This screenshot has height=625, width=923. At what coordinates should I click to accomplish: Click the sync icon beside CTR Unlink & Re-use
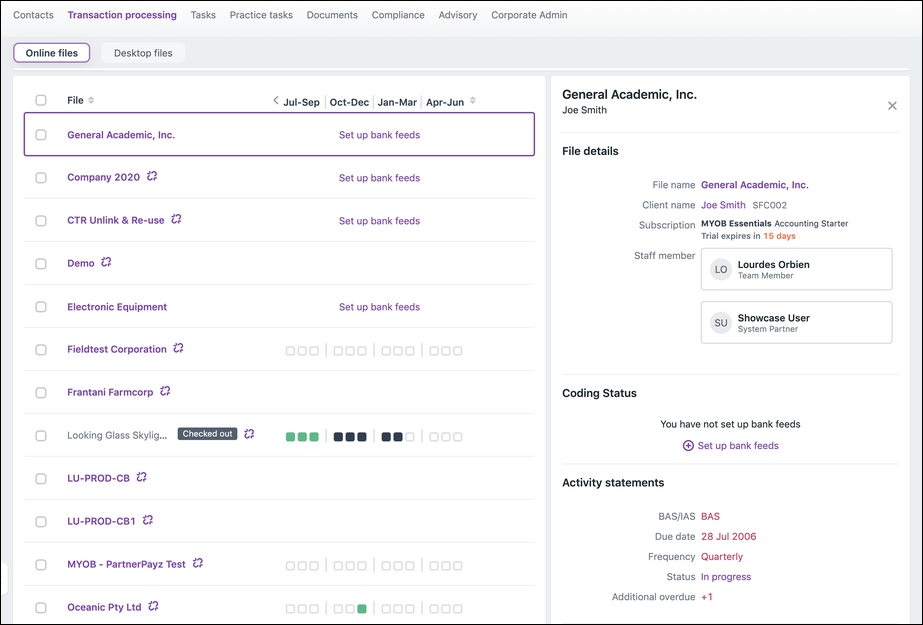click(x=176, y=220)
